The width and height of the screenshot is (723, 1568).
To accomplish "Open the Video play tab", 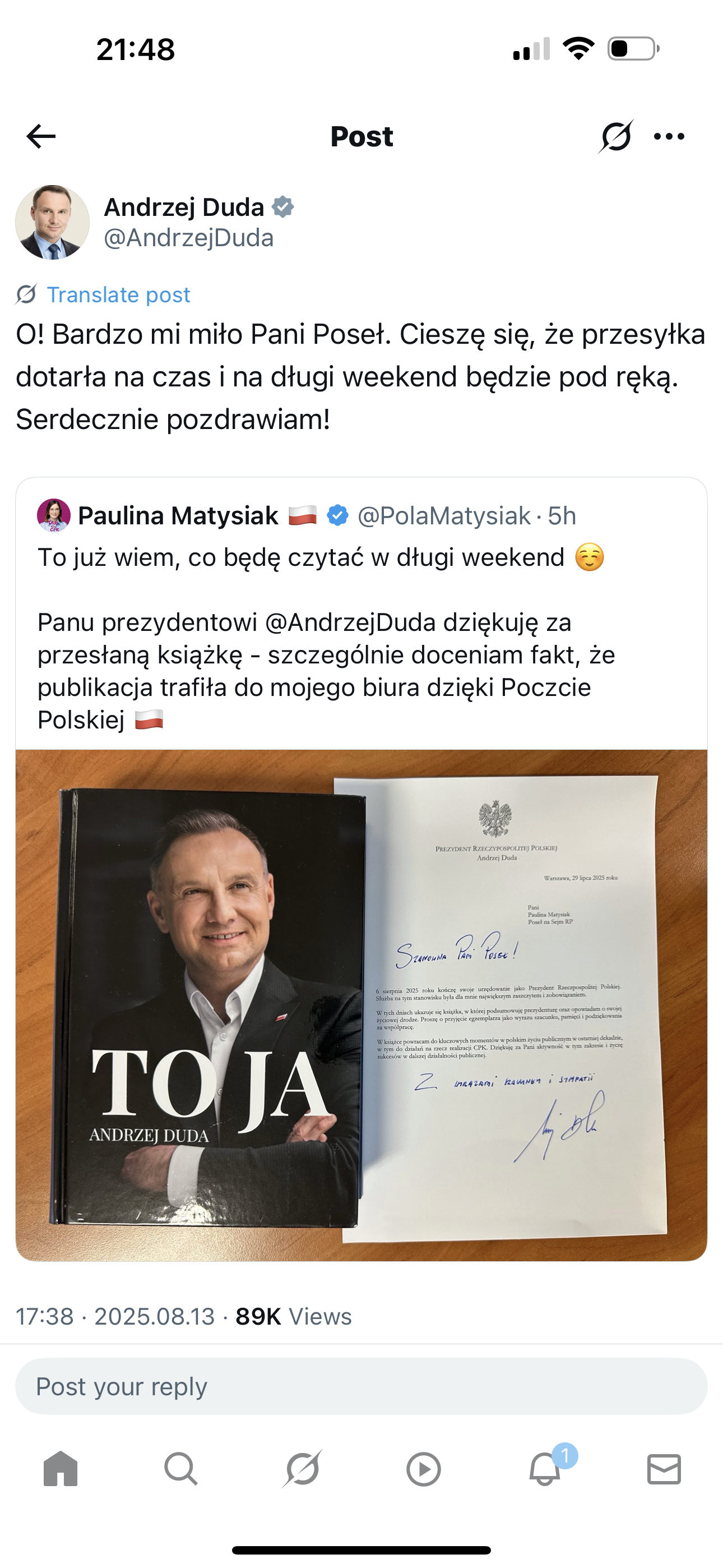I will click(x=424, y=1469).
